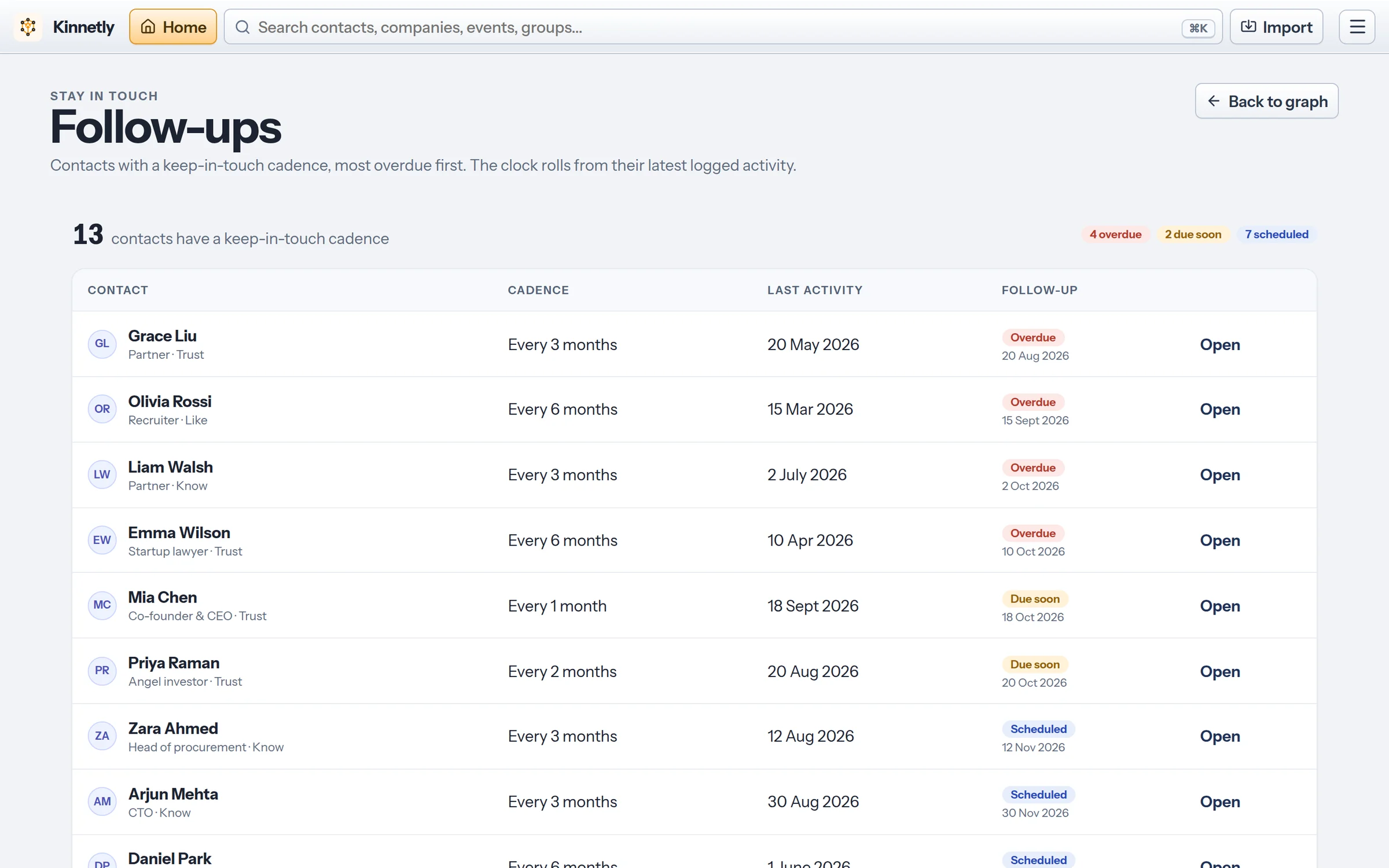The width and height of the screenshot is (1389, 868).
Task: Click the '7 scheduled' summary badge
Action: tap(1277, 234)
